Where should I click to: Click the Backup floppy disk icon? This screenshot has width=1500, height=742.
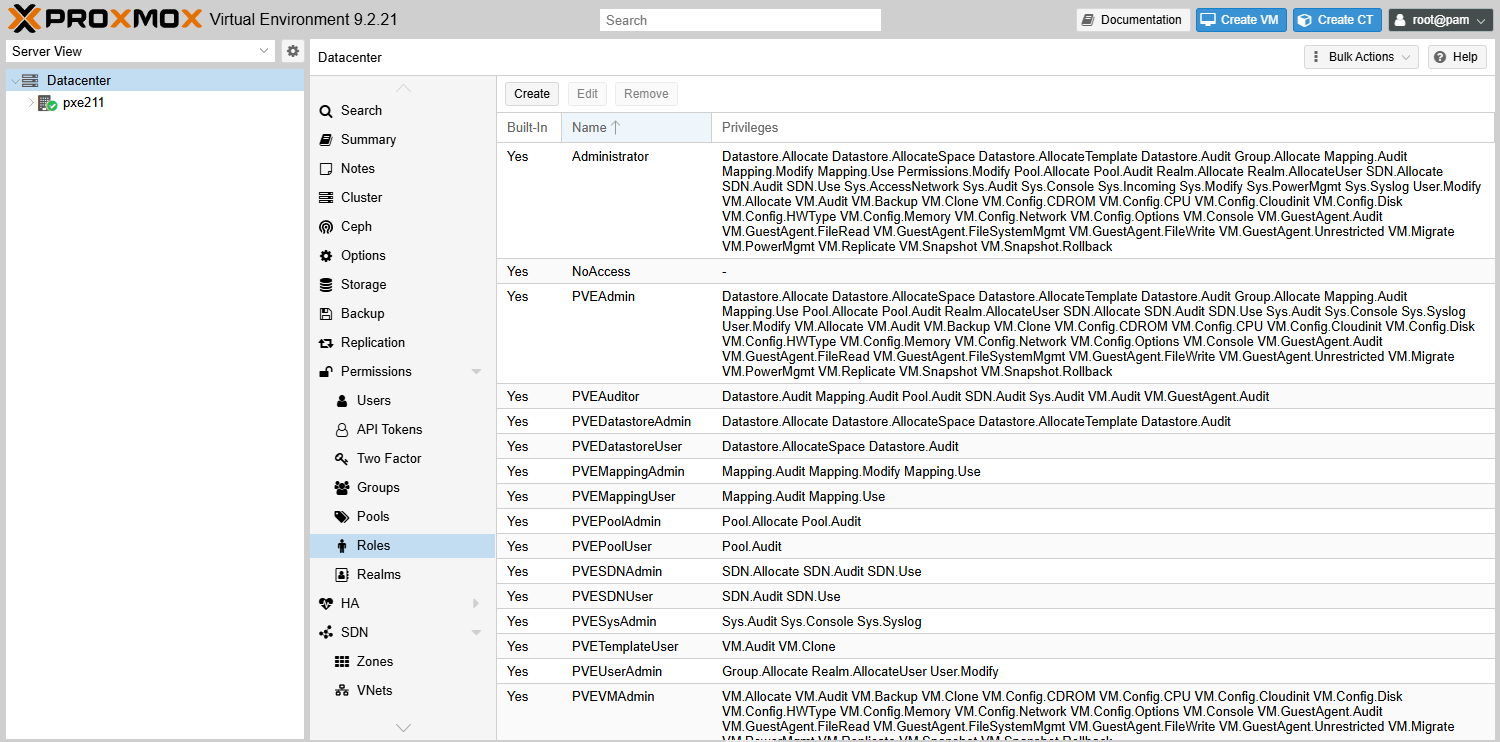tap(326, 313)
